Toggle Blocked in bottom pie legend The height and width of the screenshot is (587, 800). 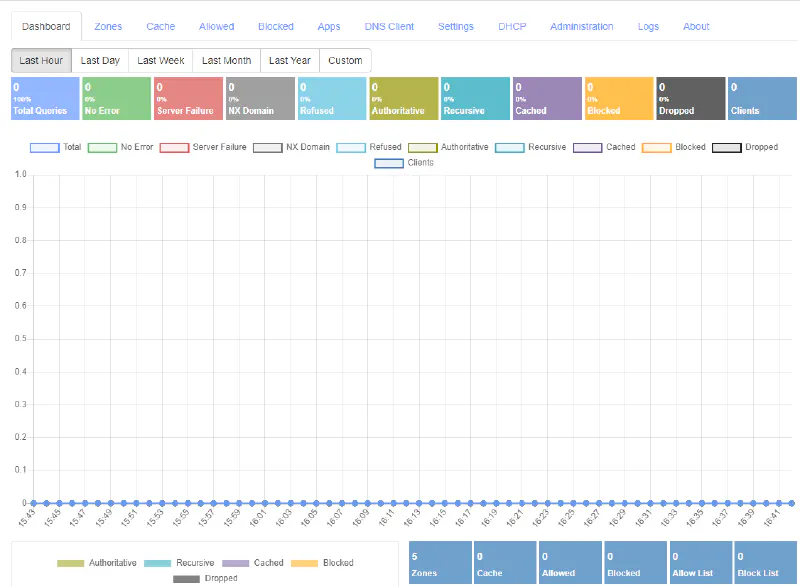click(322, 563)
